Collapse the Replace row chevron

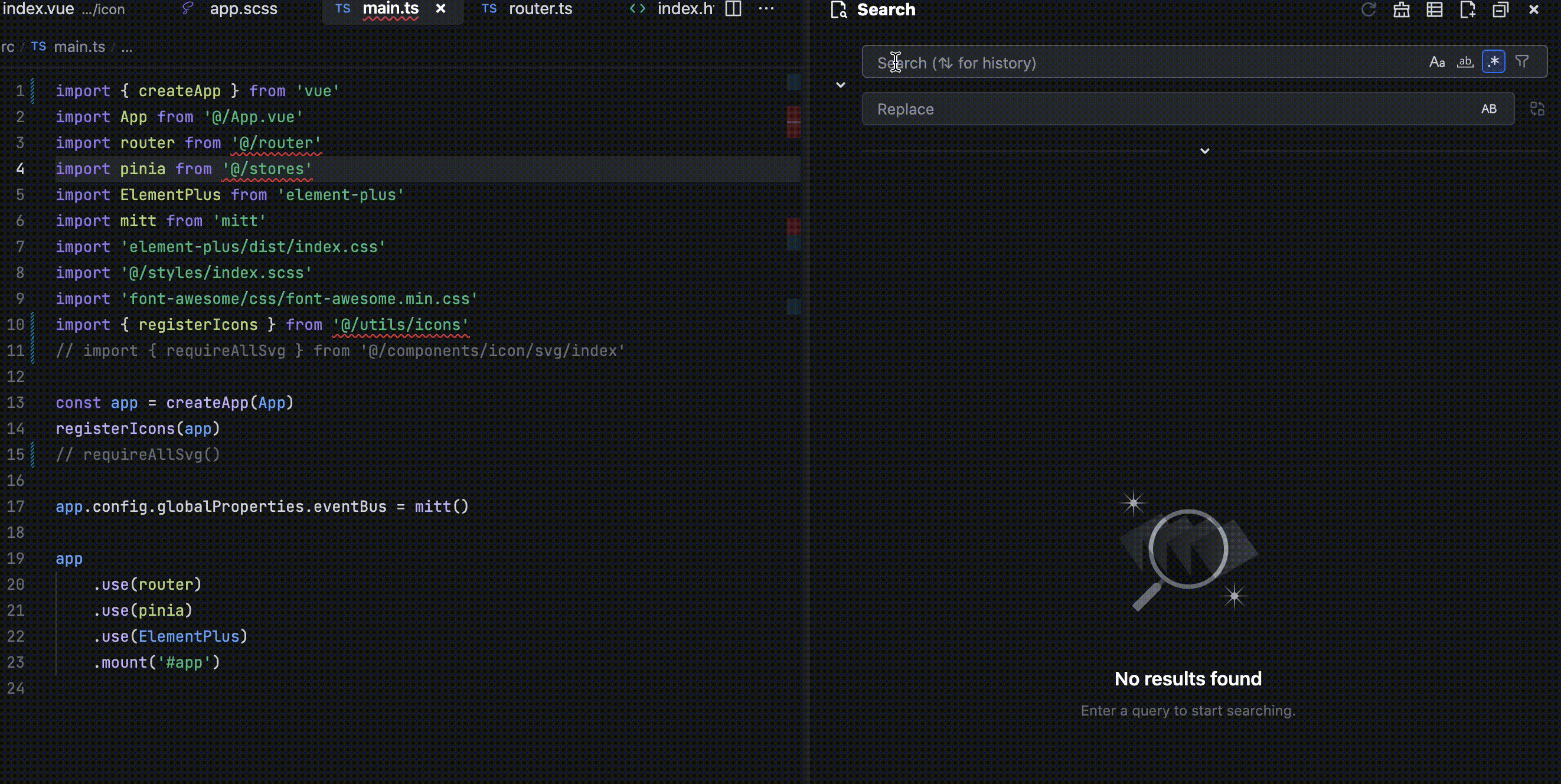tap(840, 86)
